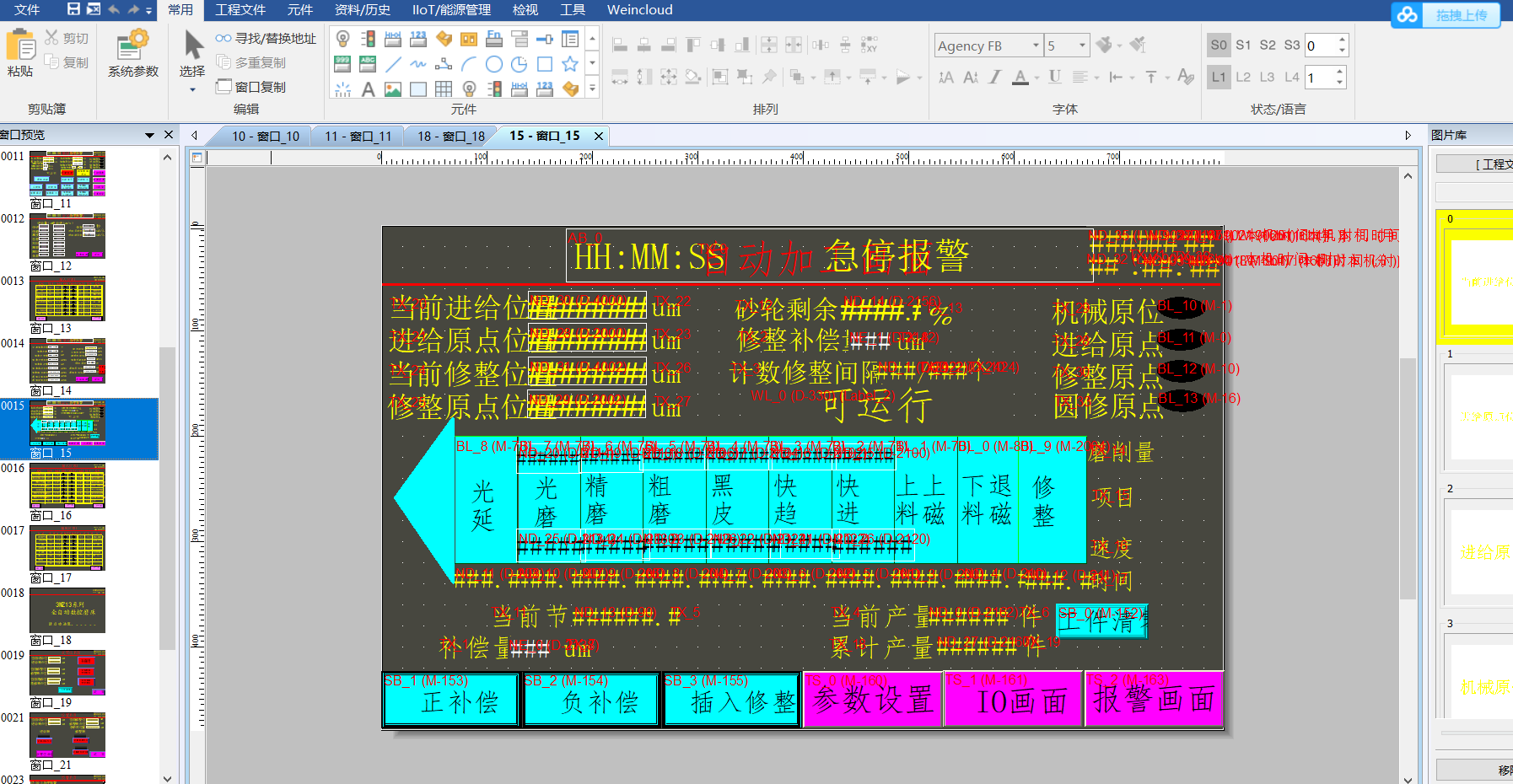Insert a picture element from the gallery
This screenshot has height=784, width=1513.
[393, 89]
